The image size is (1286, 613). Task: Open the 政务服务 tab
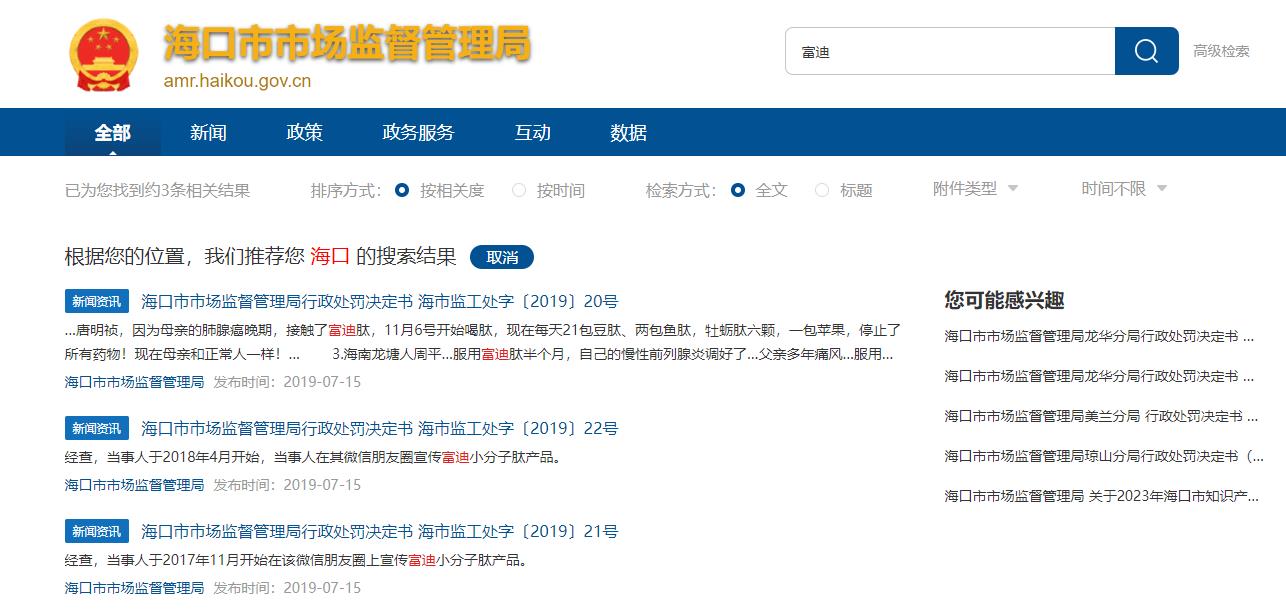tap(418, 133)
